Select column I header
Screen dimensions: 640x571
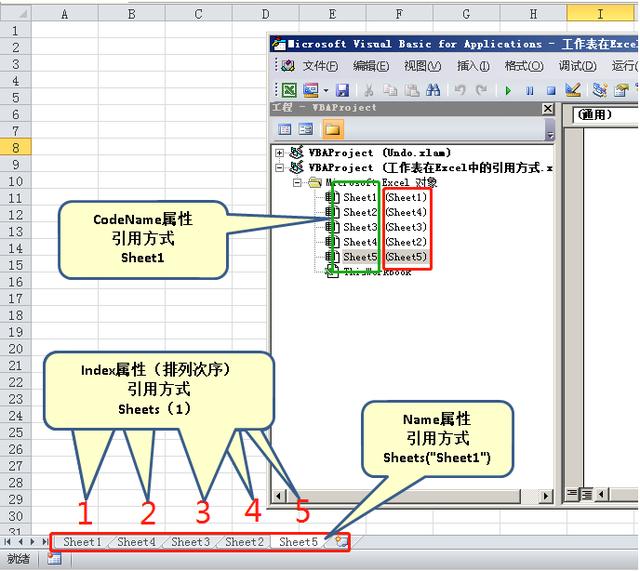pyautogui.click(x=600, y=14)
